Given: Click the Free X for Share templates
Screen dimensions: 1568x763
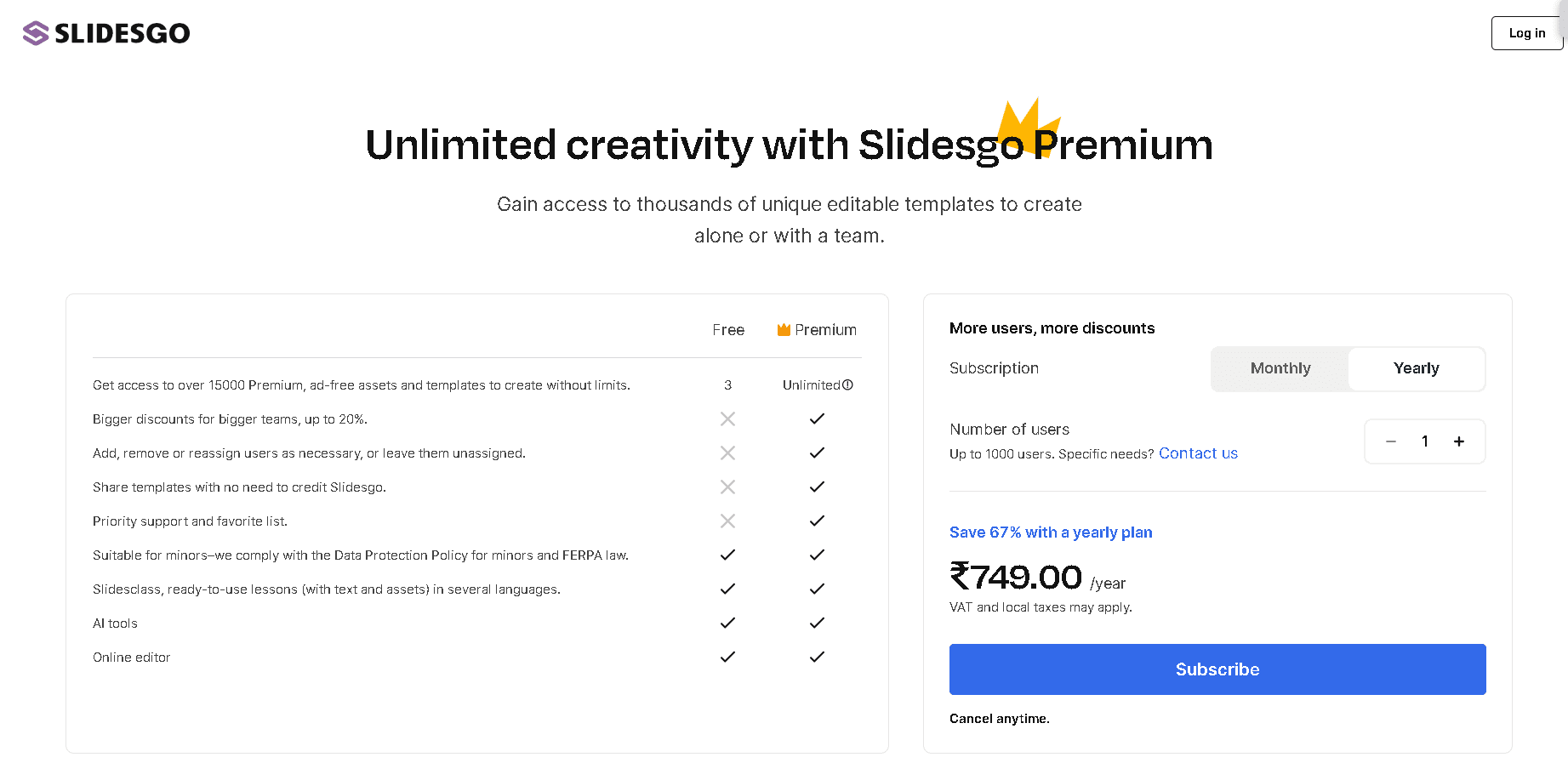Looking at the screenshot, I should (x=727, y=487).
